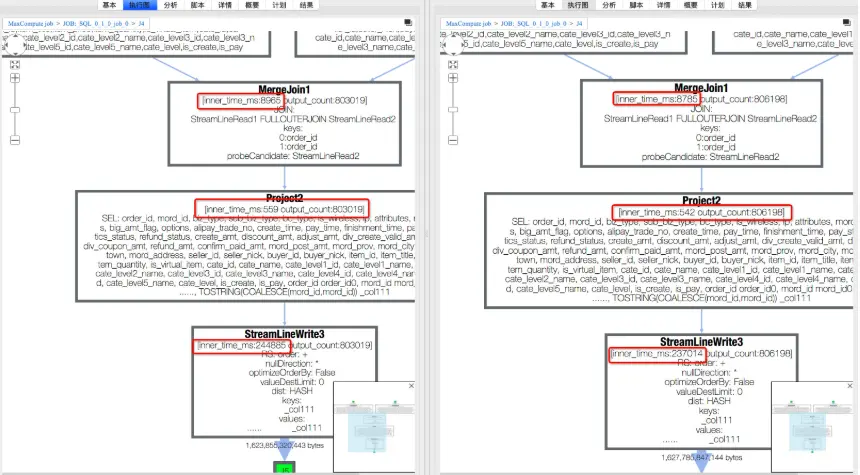Select Project2 node in left graph
The height and width of the screenshot is (475, 860).
[x=246, y=246]
